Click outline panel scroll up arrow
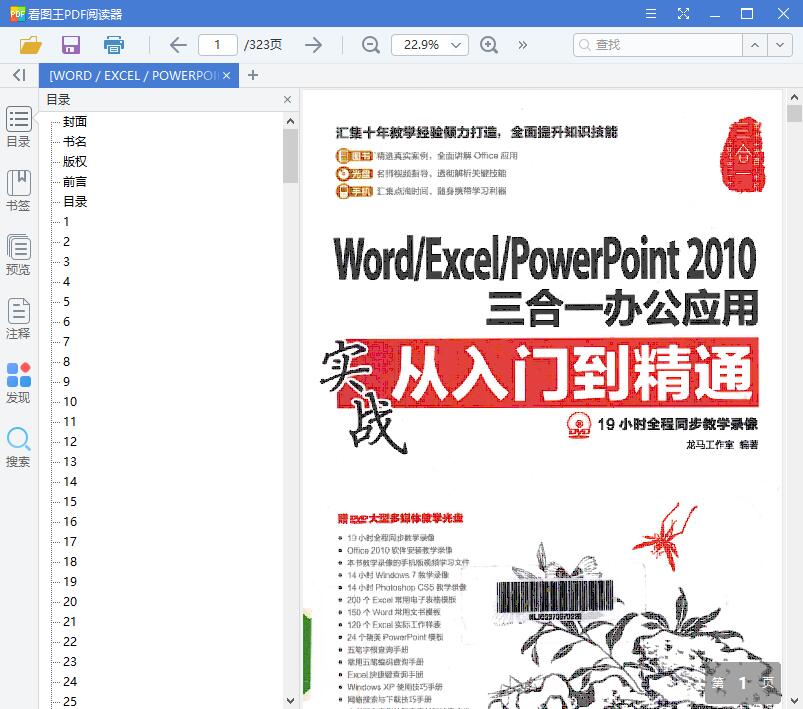 pyautogui.click(x=290, y=121)
